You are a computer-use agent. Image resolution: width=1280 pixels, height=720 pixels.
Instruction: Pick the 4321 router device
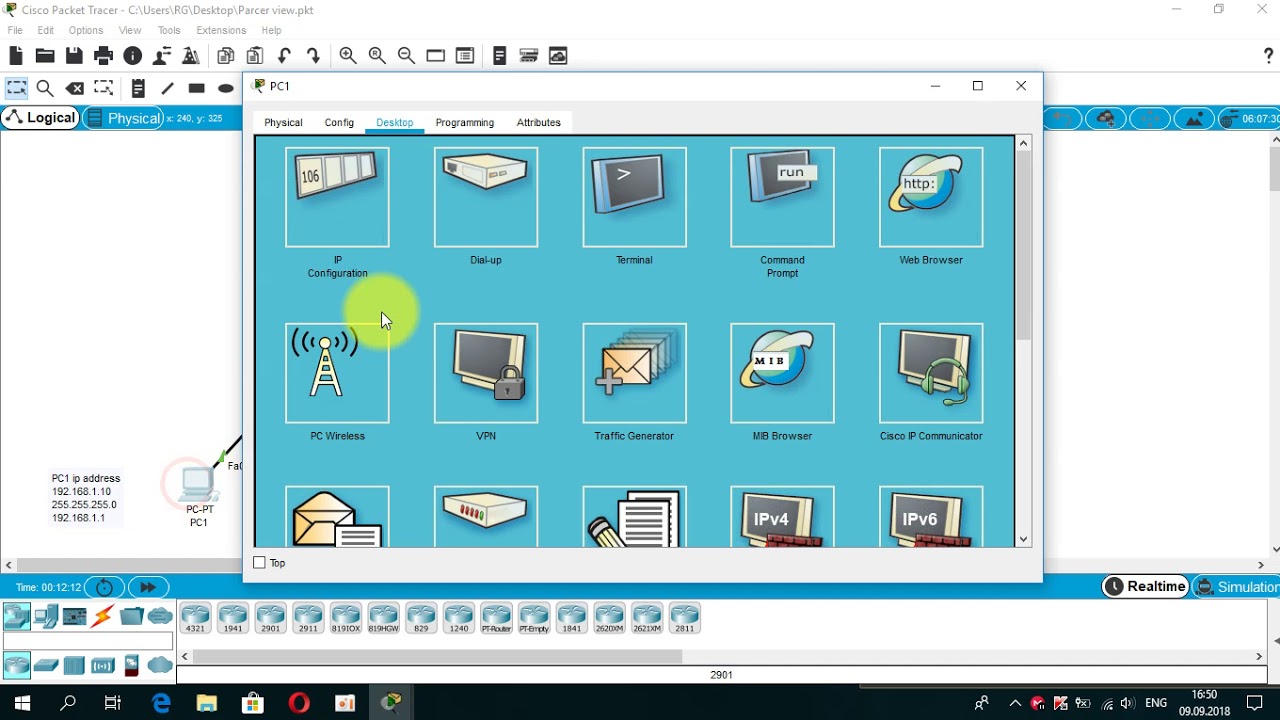pyautogui.click(x=195, y=618)
